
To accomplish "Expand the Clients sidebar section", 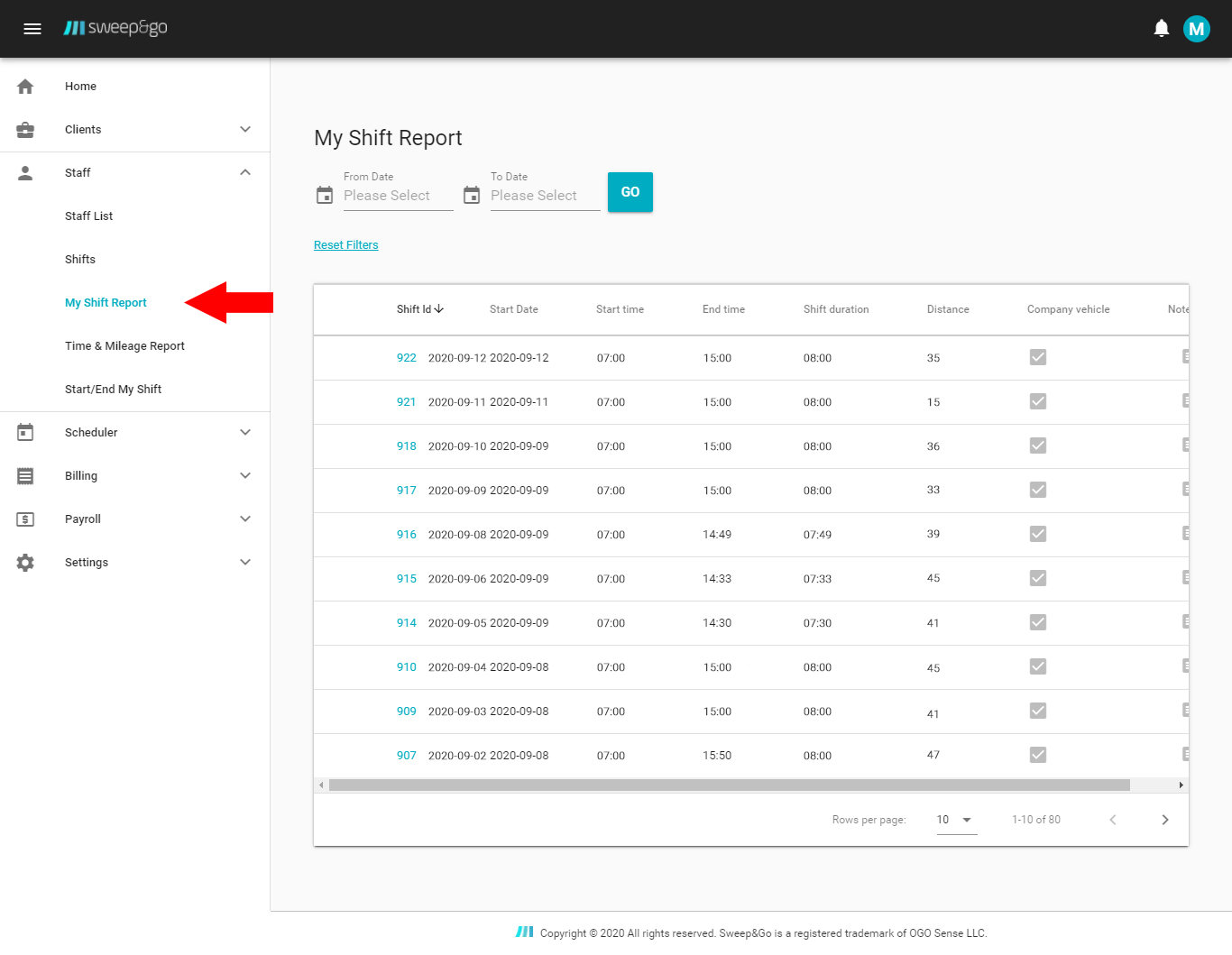I will tap(245, 130).
